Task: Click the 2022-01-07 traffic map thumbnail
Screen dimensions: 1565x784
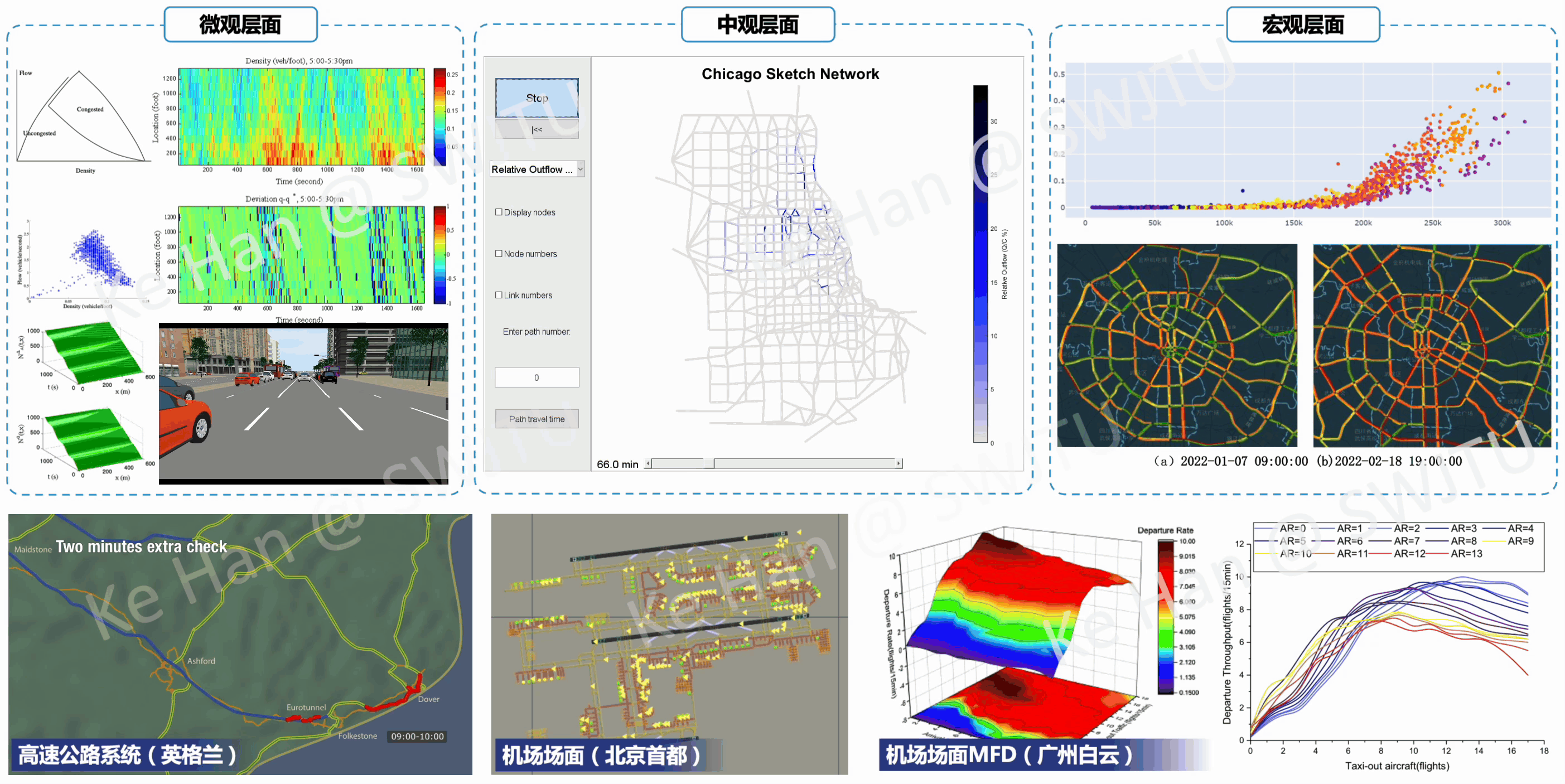Action: (1177, 346)
